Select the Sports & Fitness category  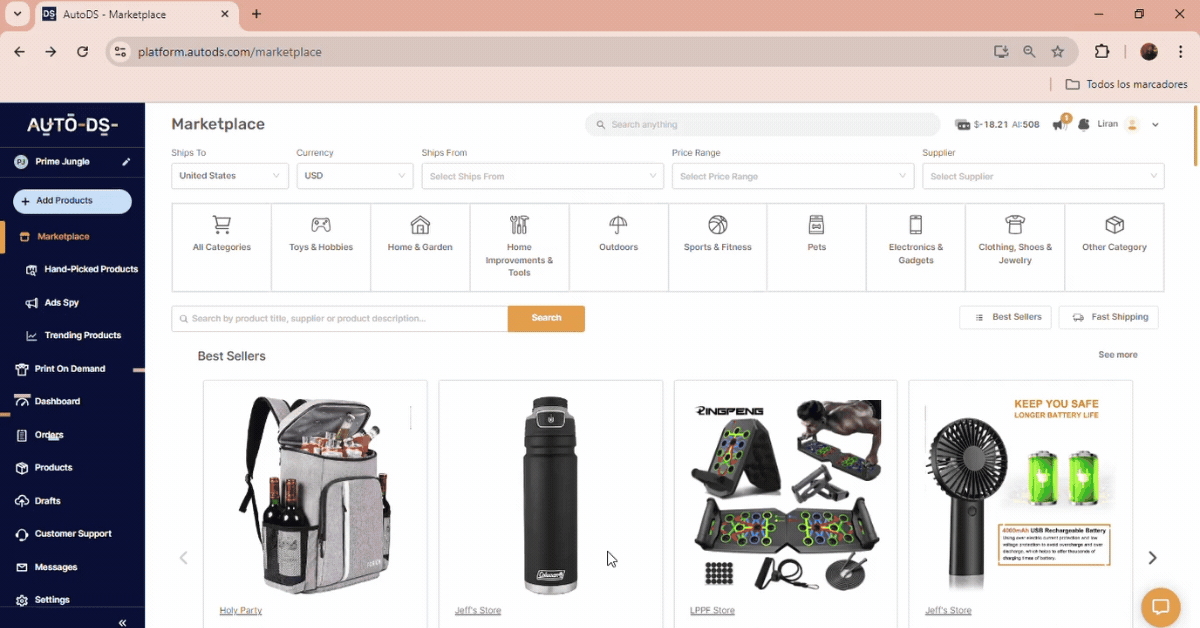coord(718,247)
